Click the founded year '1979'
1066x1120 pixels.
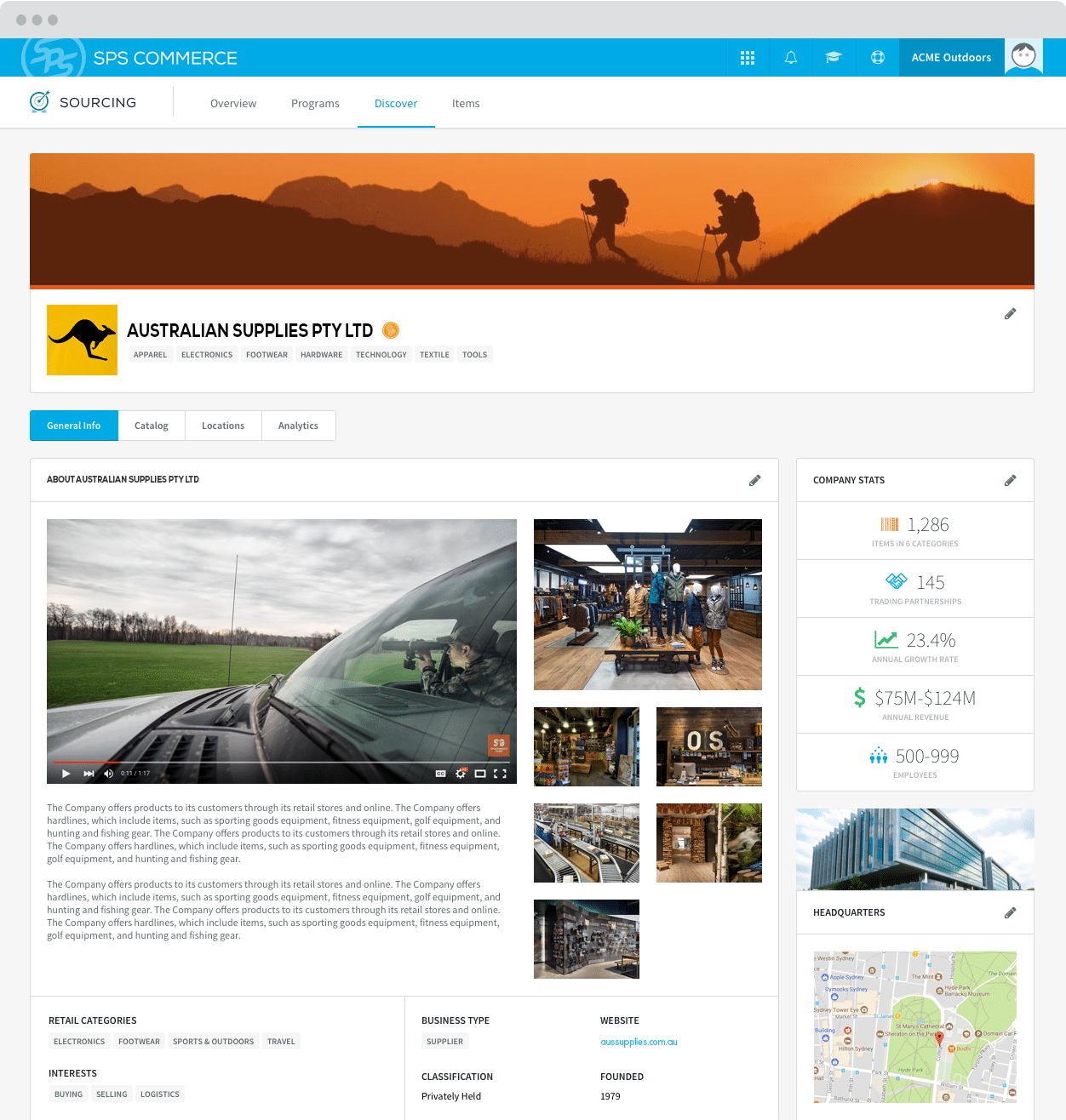click(610, 1096)
